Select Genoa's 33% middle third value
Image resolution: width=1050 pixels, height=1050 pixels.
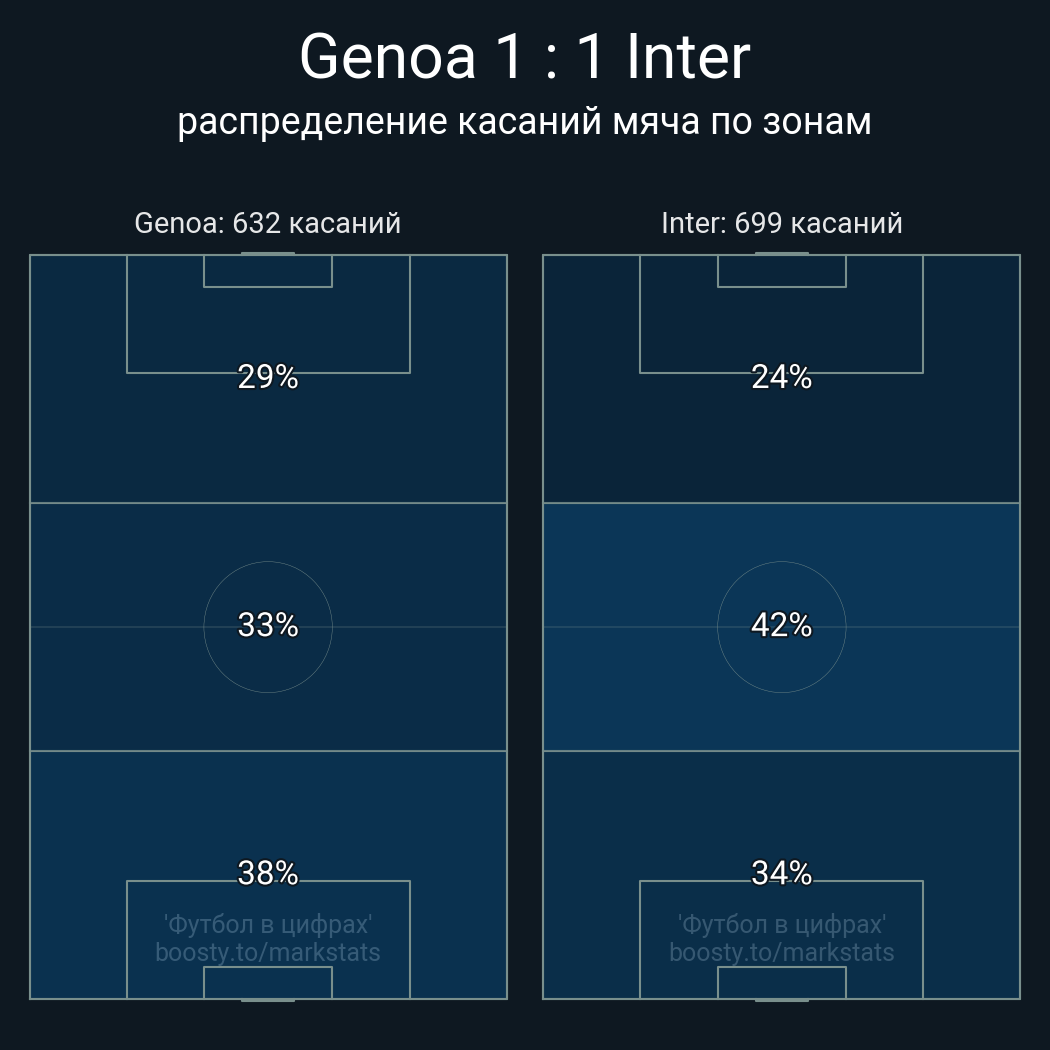click(268, 625)
